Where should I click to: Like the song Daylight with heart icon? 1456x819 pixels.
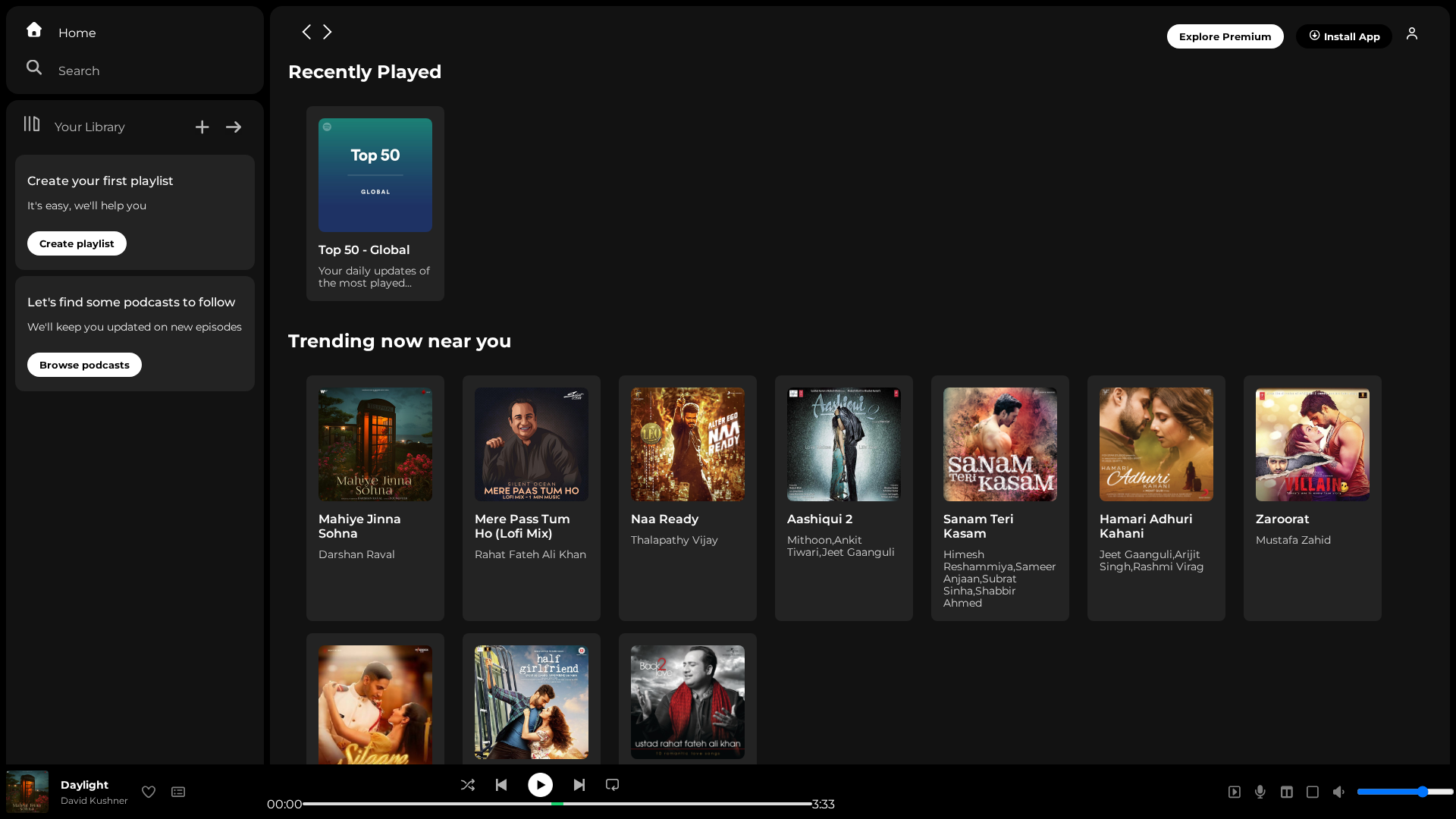click(x=149, y=792)
